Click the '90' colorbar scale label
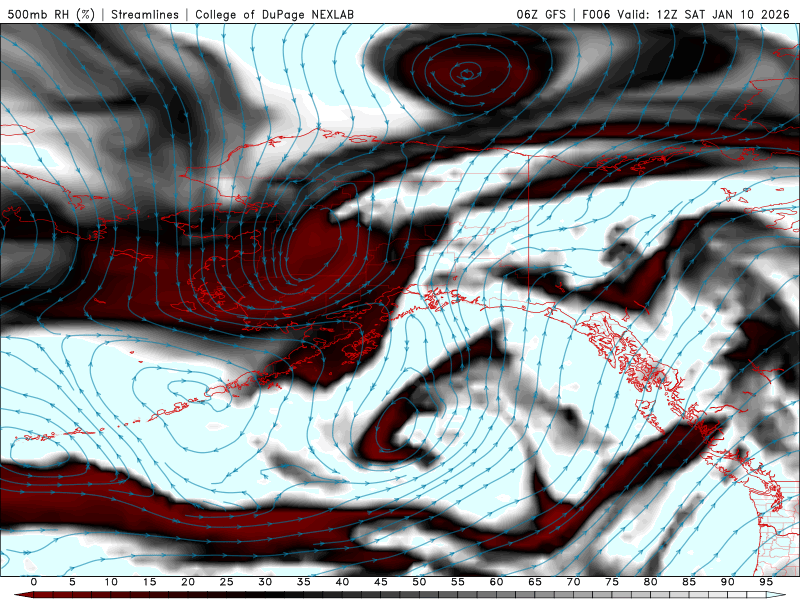The width and height of the screenshot is (800, 600). pos(728,582)
